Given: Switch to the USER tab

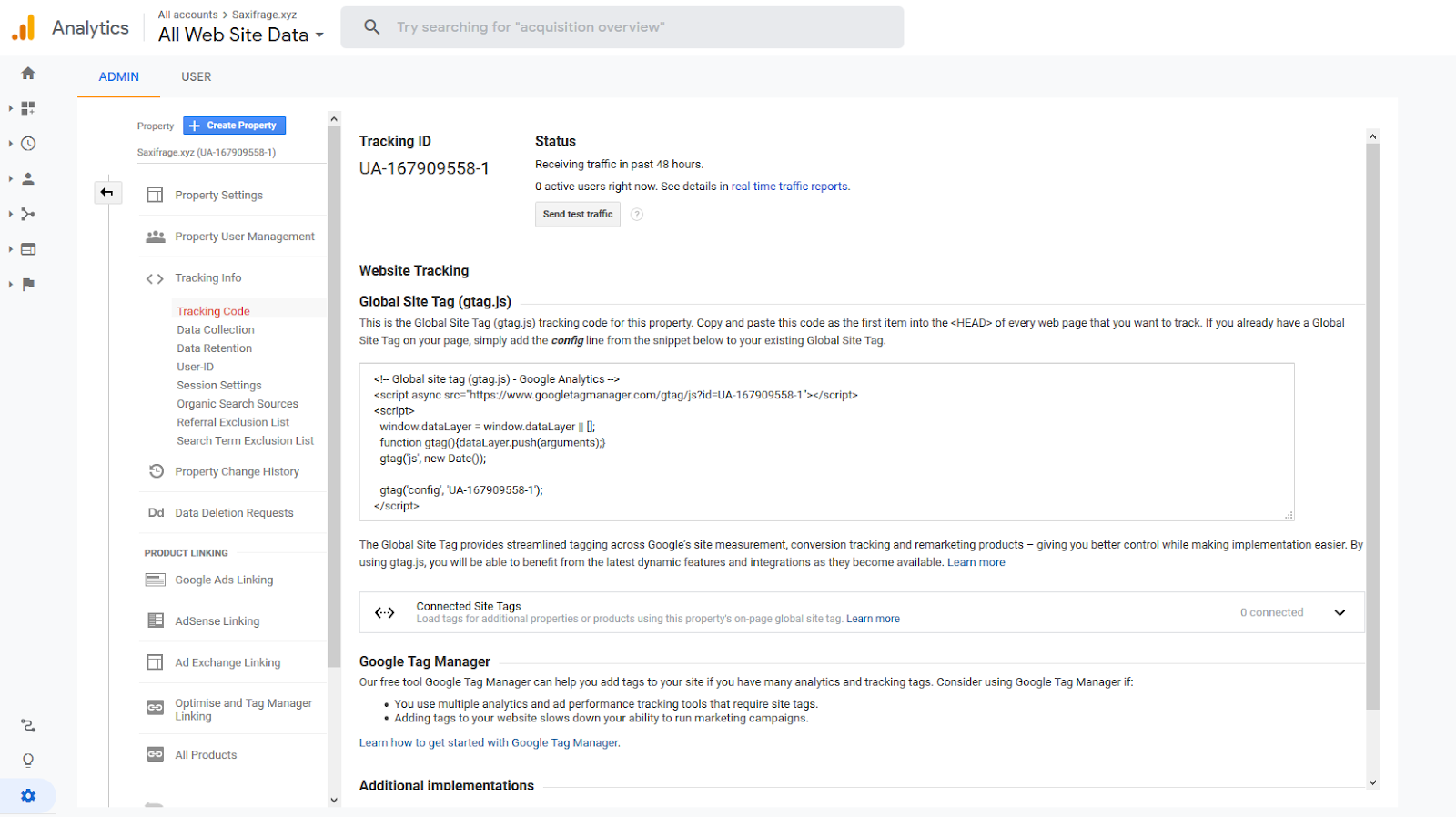Looking at the screenshot, I should coord(196,76).
